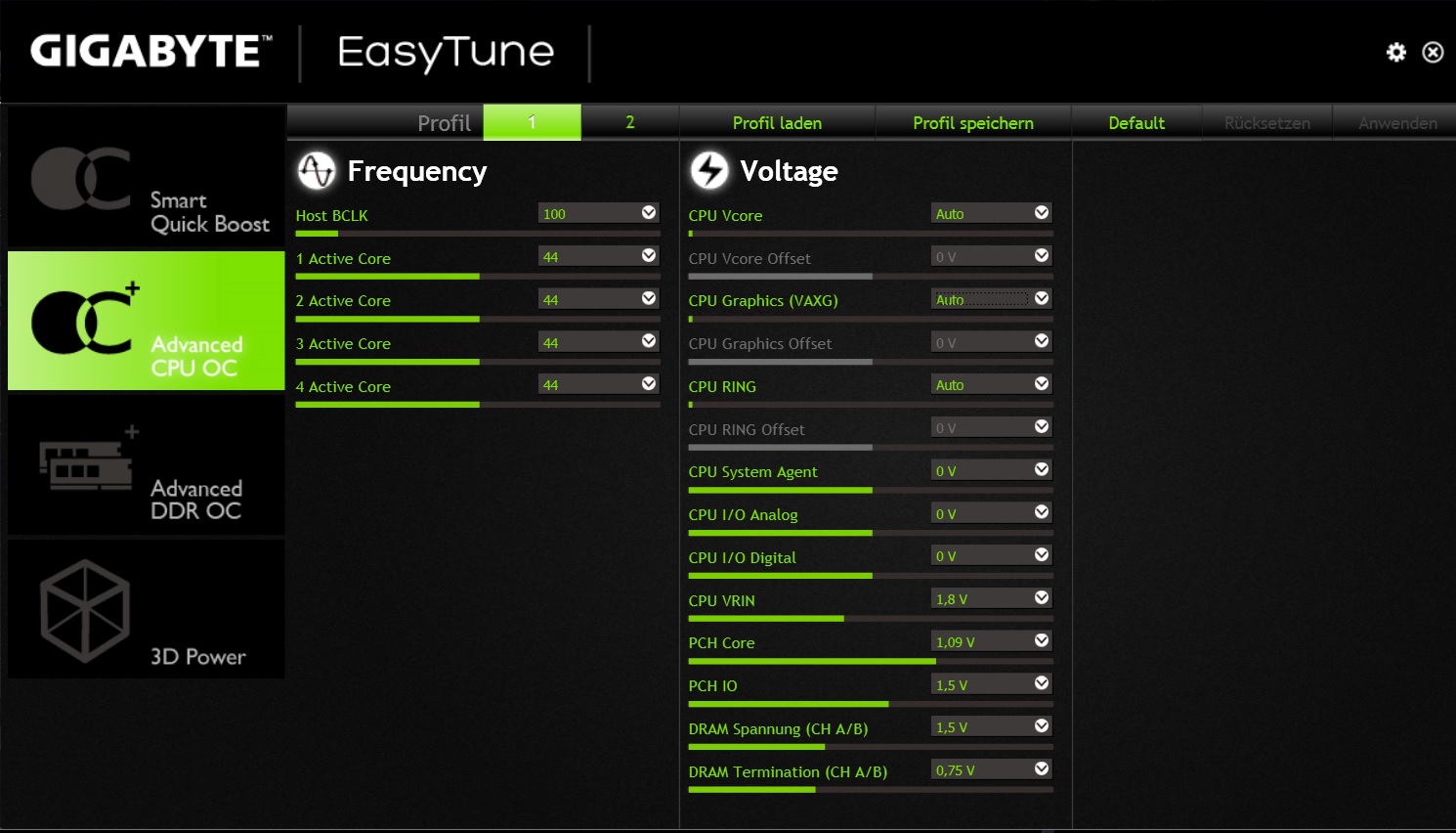This screenshot has height=833, width=1456.
Task: Open the DRAM Termination (CH A/B) dropdown arrow
Action: (x=1042, y=769)
